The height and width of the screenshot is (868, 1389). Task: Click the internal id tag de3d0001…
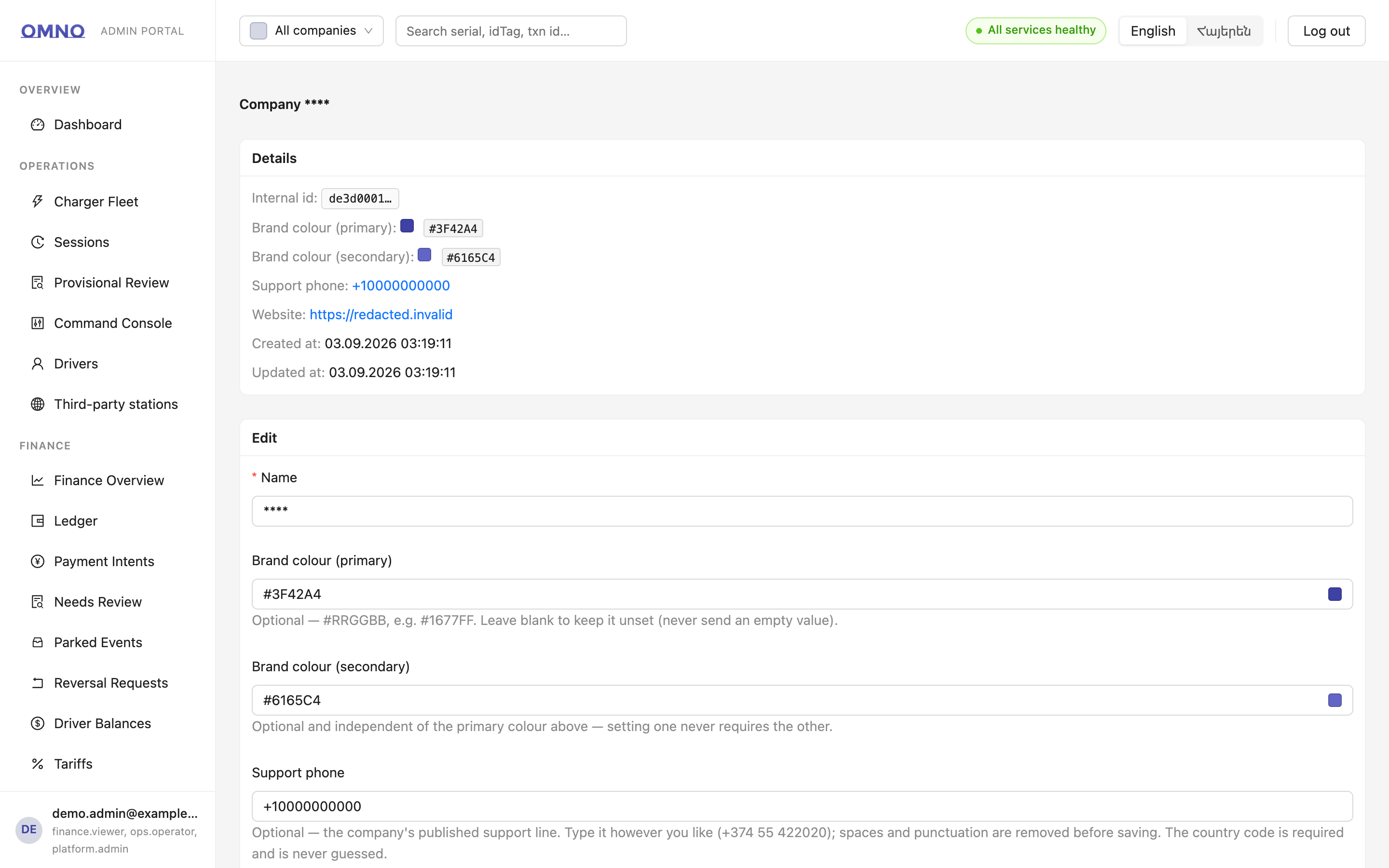tap(360, 199)
